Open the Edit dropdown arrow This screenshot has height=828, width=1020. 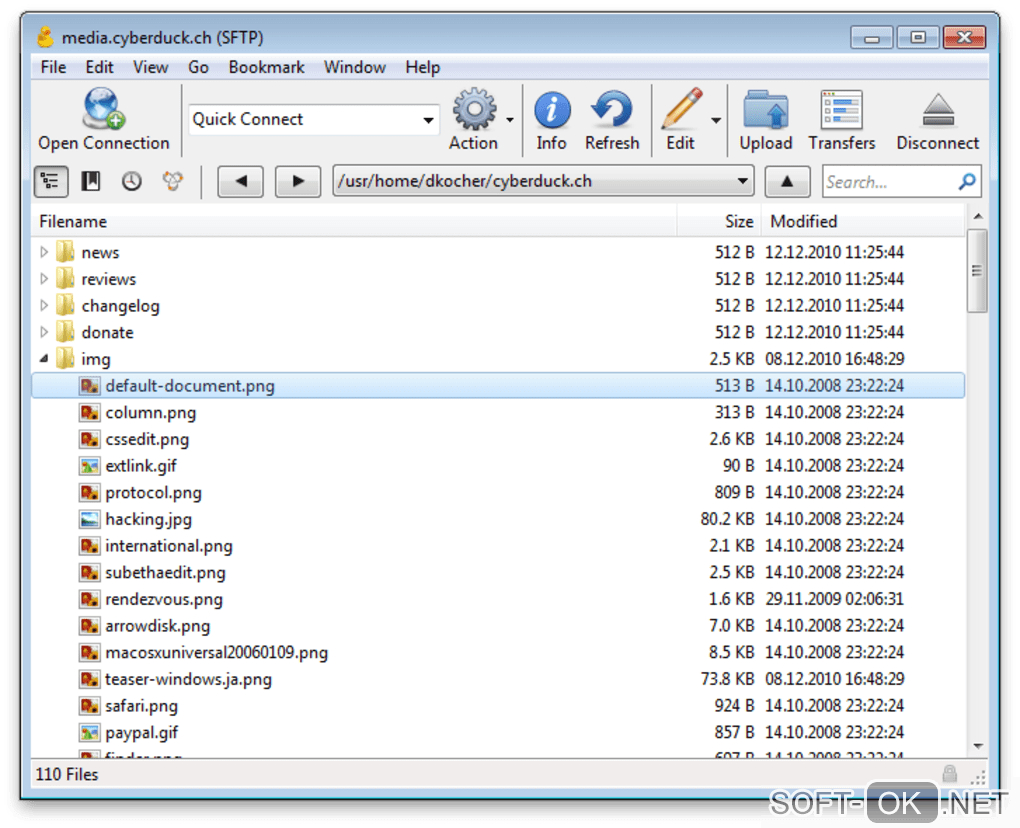pos(716,120)
